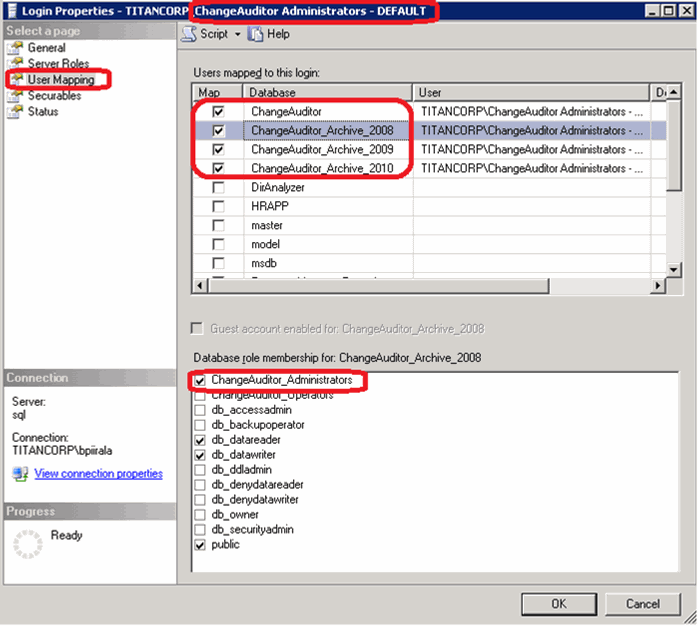Toggle the ChangeAuditor_Administrators role checkbox
The height and width of the screenshot is (626, 698).
point(200,380)
